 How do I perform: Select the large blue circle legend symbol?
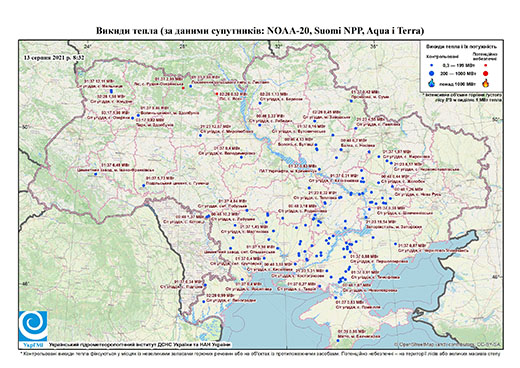coord(432,73)
